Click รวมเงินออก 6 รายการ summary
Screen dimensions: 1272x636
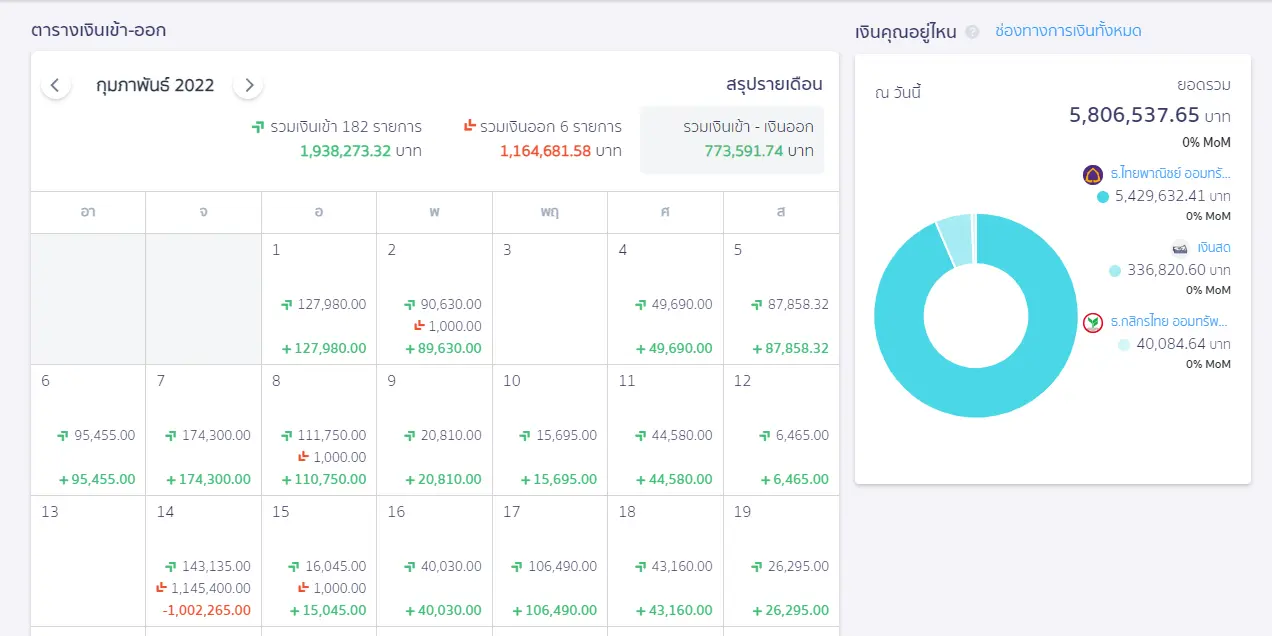click(x=543, y=139)
